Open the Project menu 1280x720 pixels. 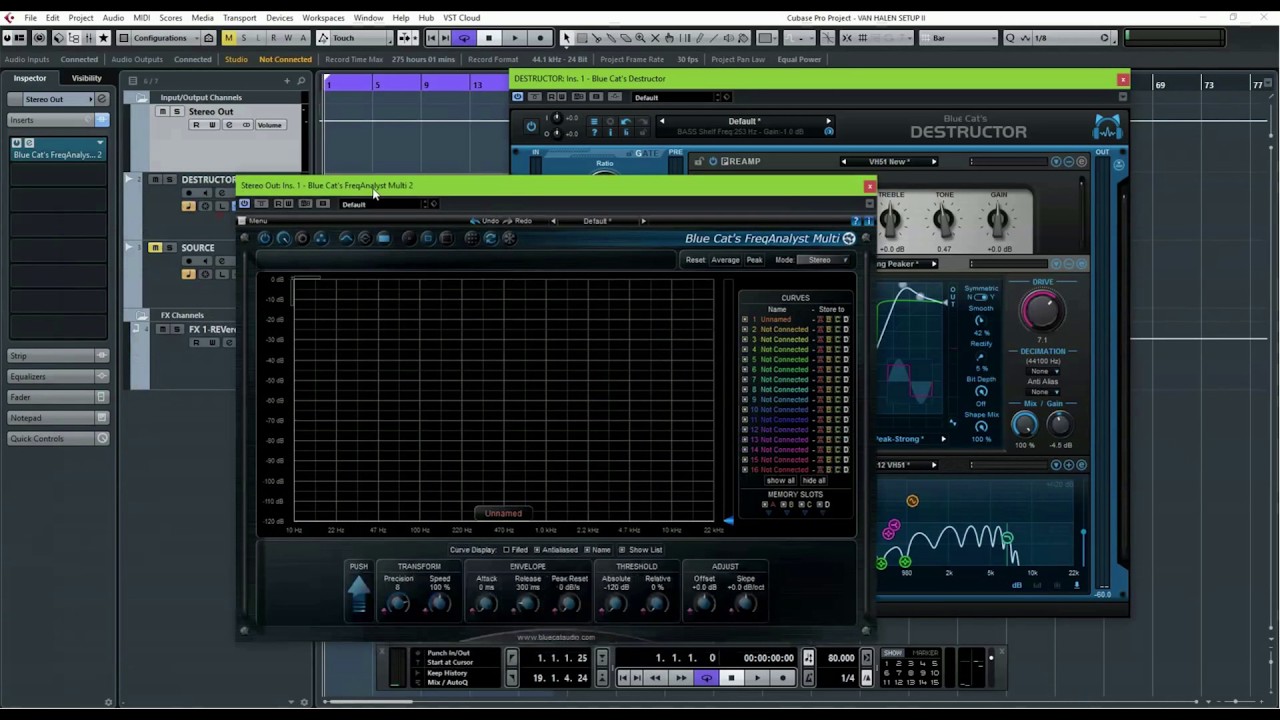(x=81, y=18)
